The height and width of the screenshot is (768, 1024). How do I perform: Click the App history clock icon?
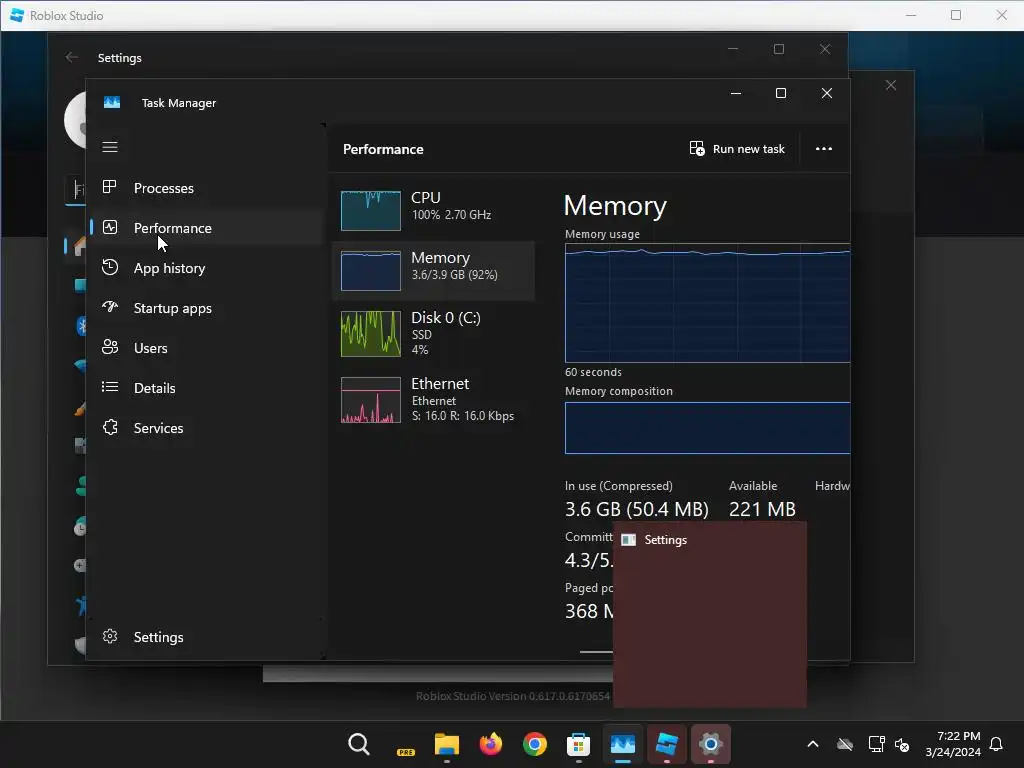tap(110, 267)
